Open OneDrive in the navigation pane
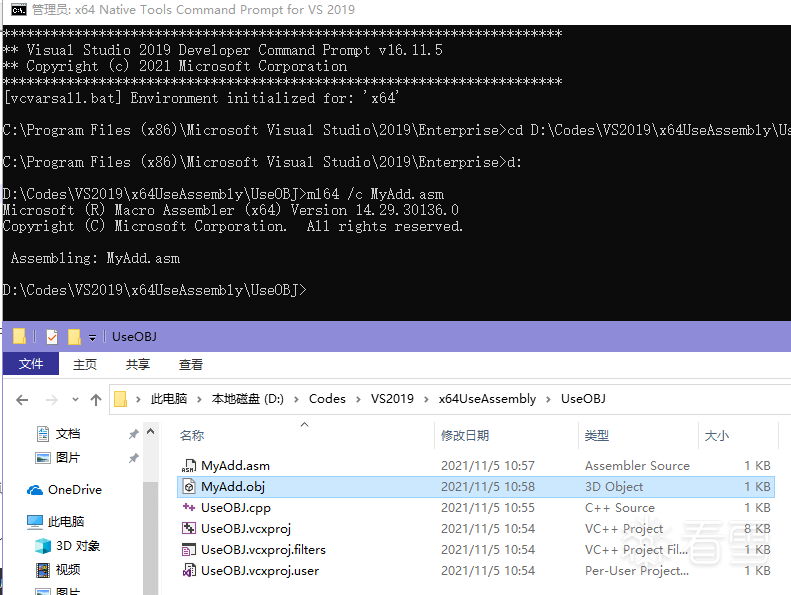Viewport: 791px width, 595px height. (x=75, y=490)
